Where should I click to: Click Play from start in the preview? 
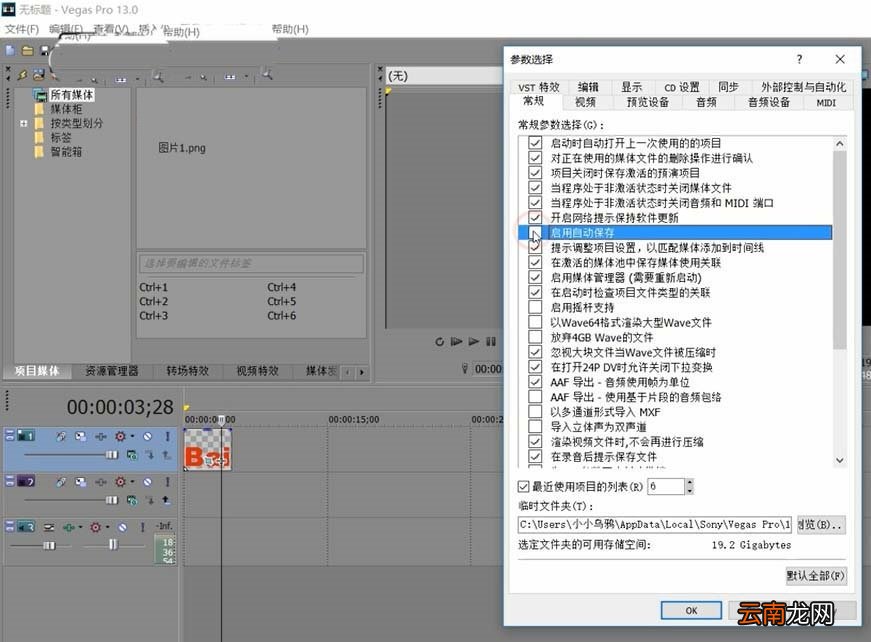(x=456, y=342)
